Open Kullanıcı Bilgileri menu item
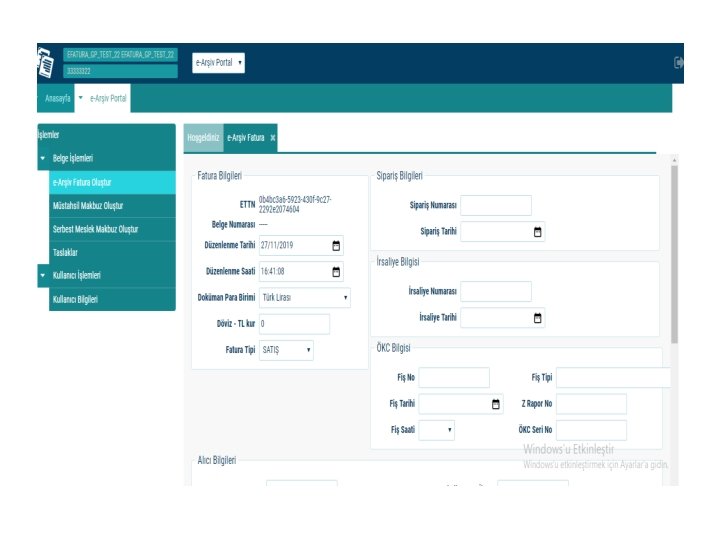Viewport: 720px width, 540px height. click(112, 299)
